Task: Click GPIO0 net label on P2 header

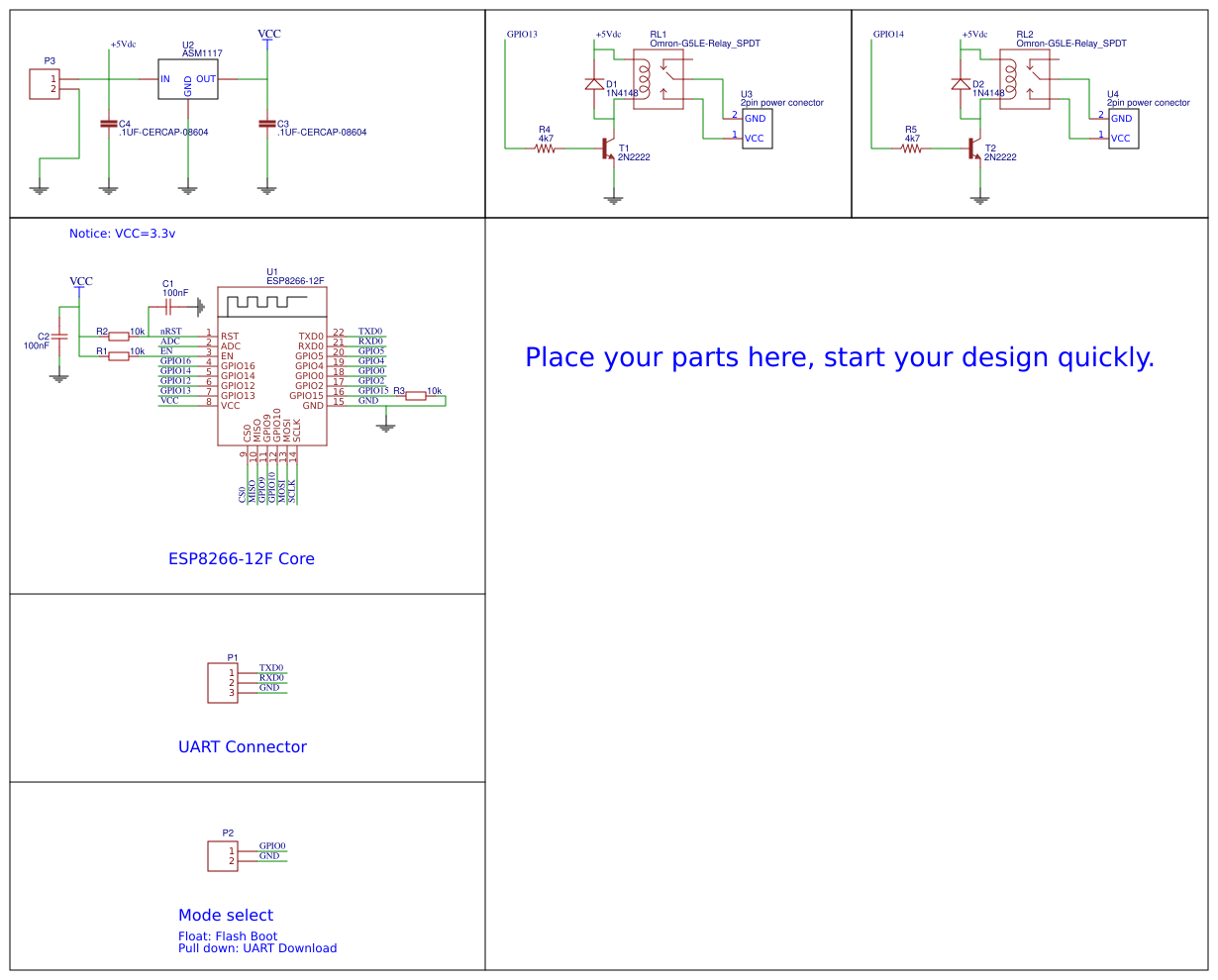Action: [x=272, y=846]
